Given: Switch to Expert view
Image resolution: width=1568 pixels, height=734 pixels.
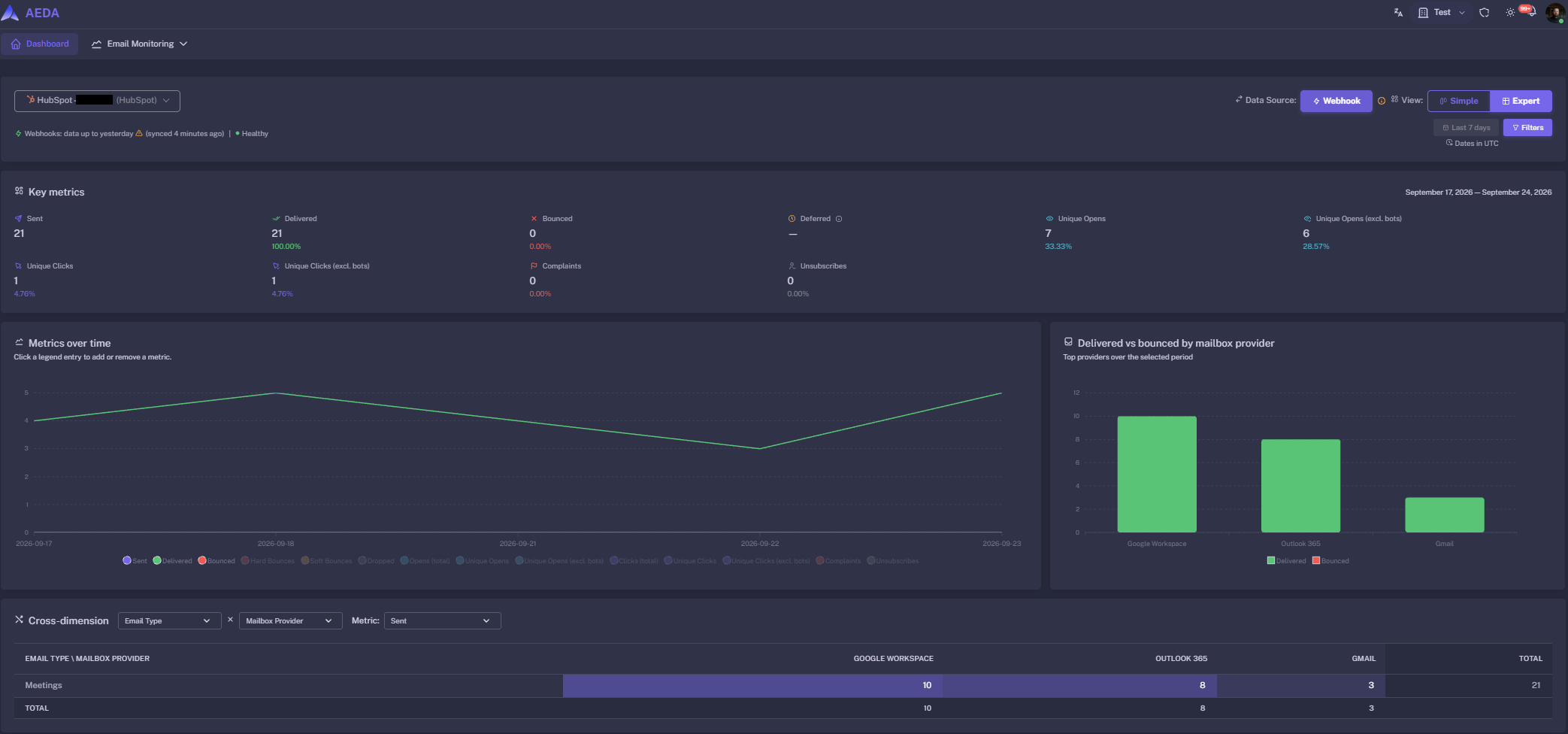Looking at the screenshot, I should [x=1521, y=101].
